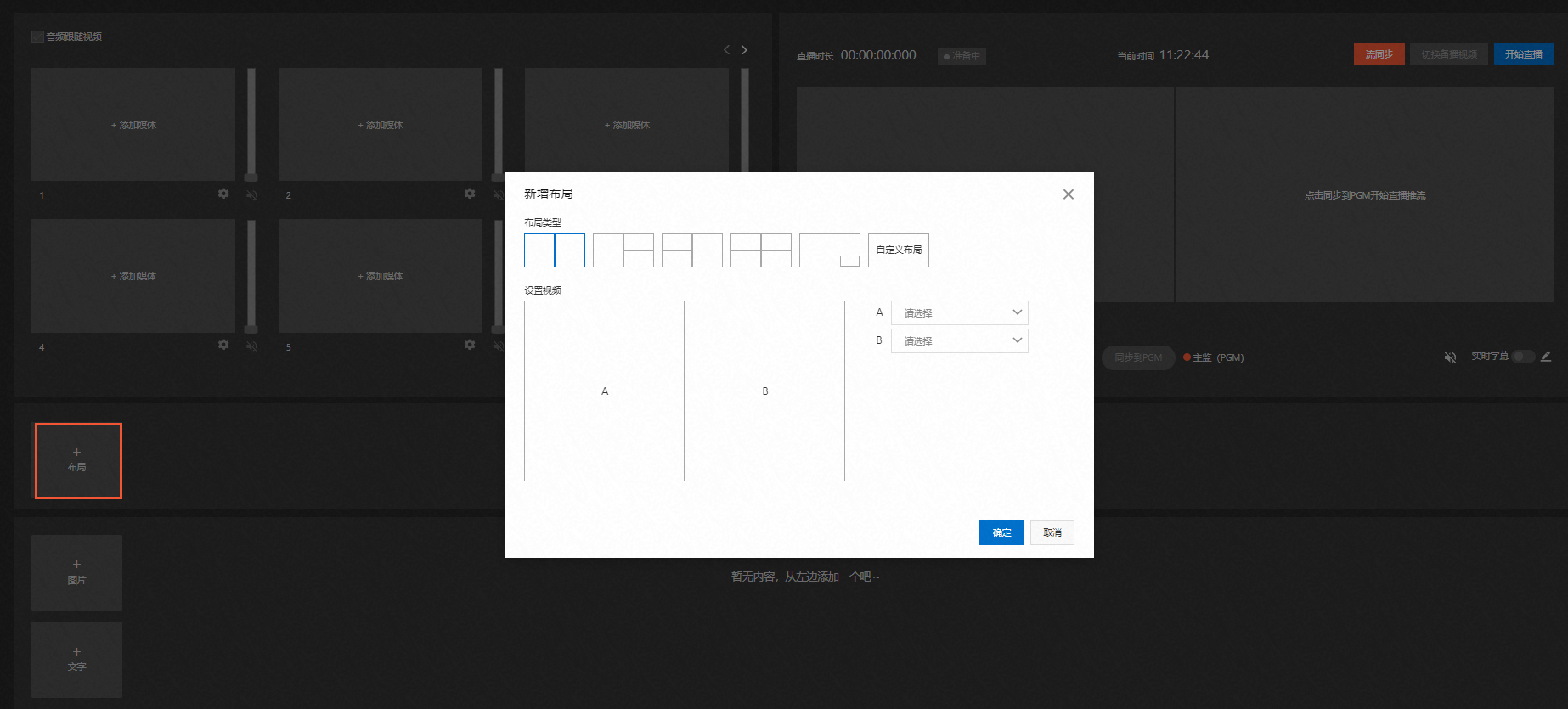Add media to slot 4

[x=133, y=276]
